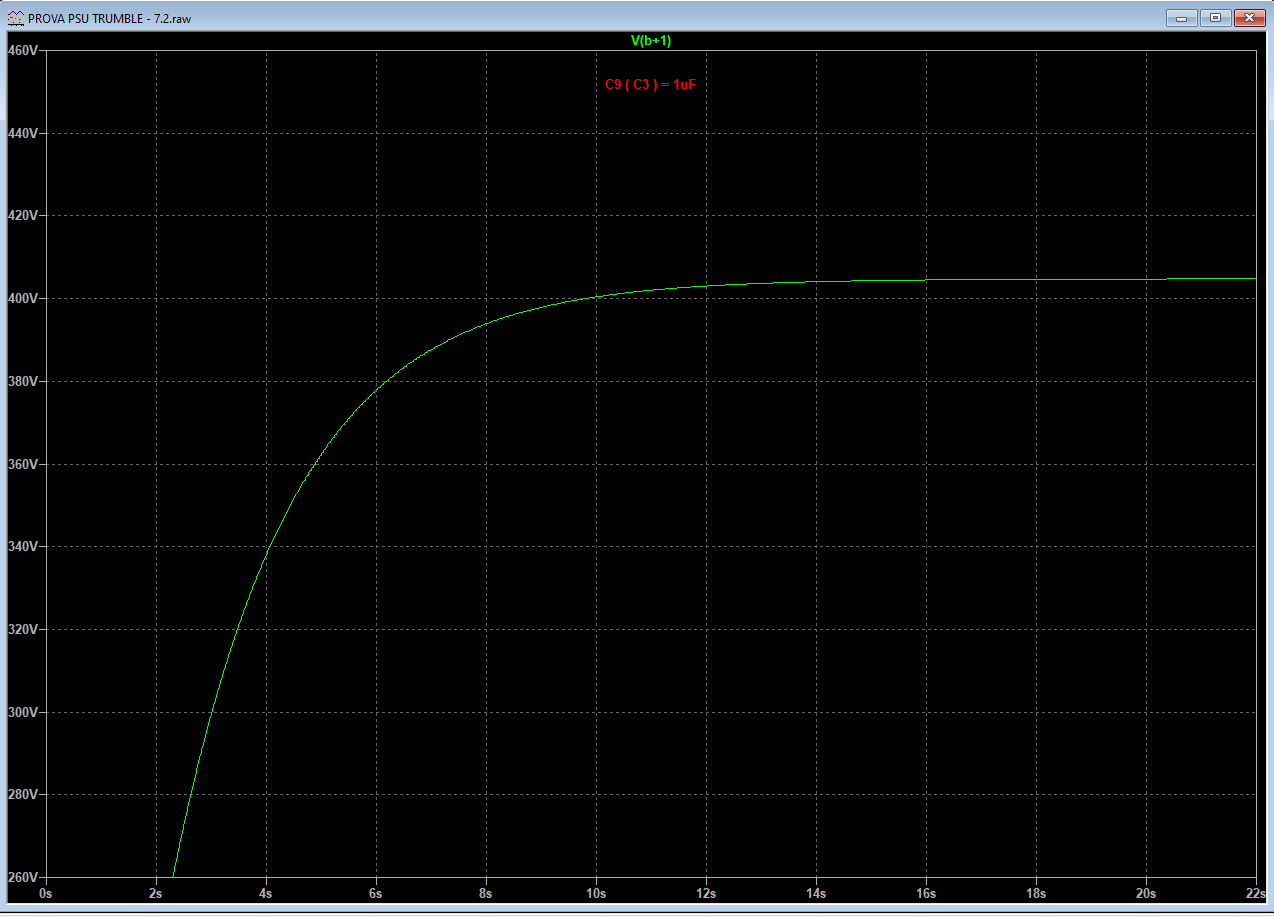Click the 340V vertical axis label

[x=21, y=547]
